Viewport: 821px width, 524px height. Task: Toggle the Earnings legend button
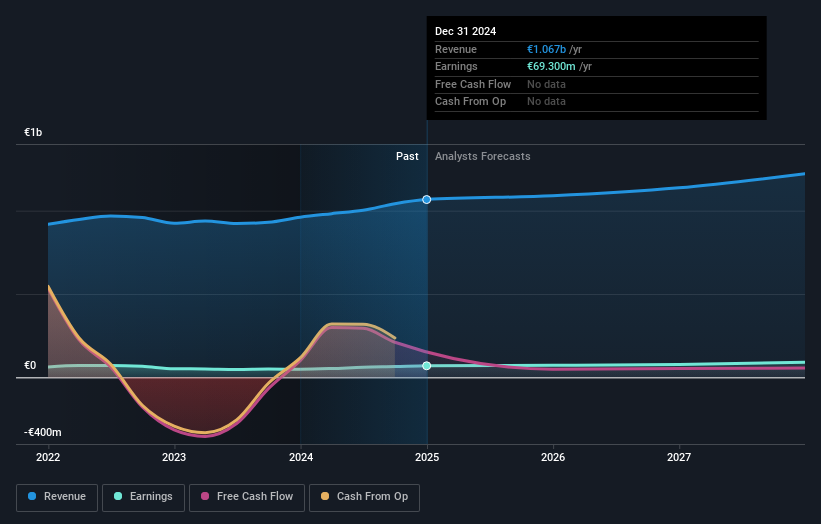pyautogui.click(x=143, y=497)
